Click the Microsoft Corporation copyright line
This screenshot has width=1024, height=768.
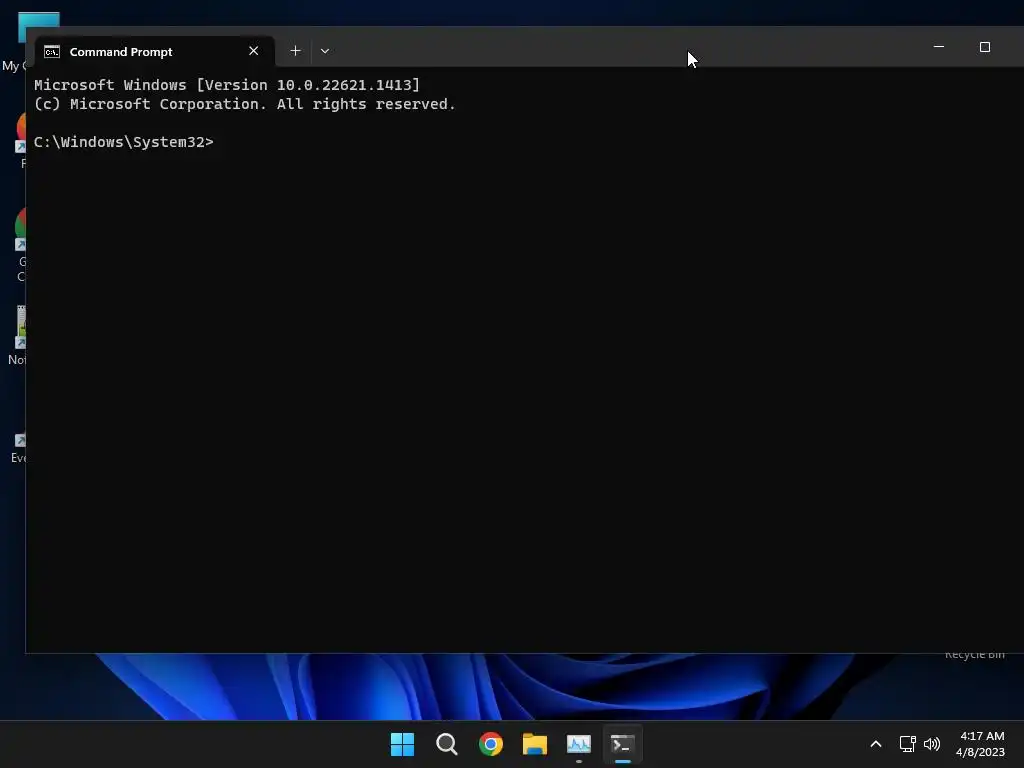(x=244, y=104)
